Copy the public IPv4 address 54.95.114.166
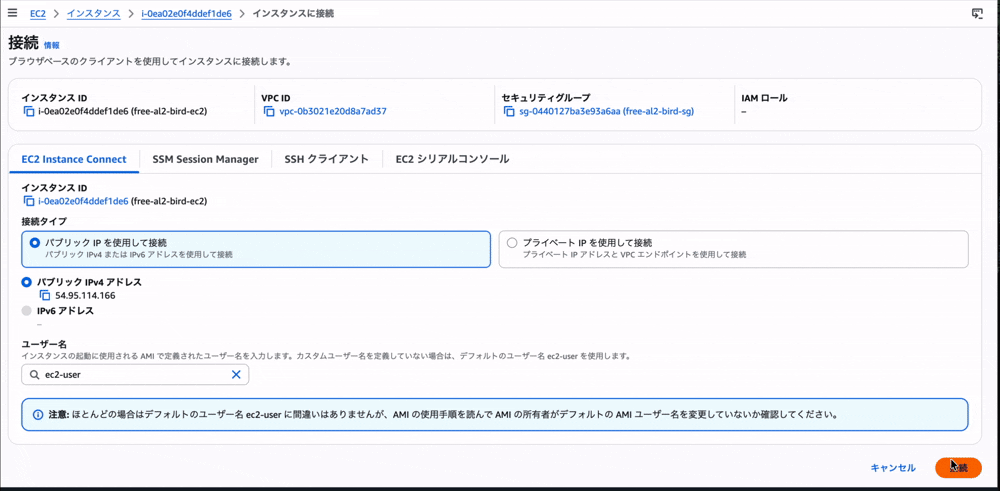This screenshot has height=491, width=1000. tap(45, 295)
